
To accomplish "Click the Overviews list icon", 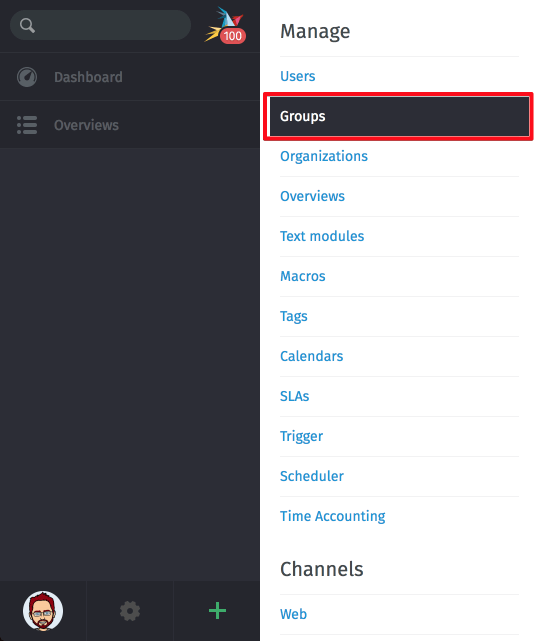I will click(x=27, y=125).
